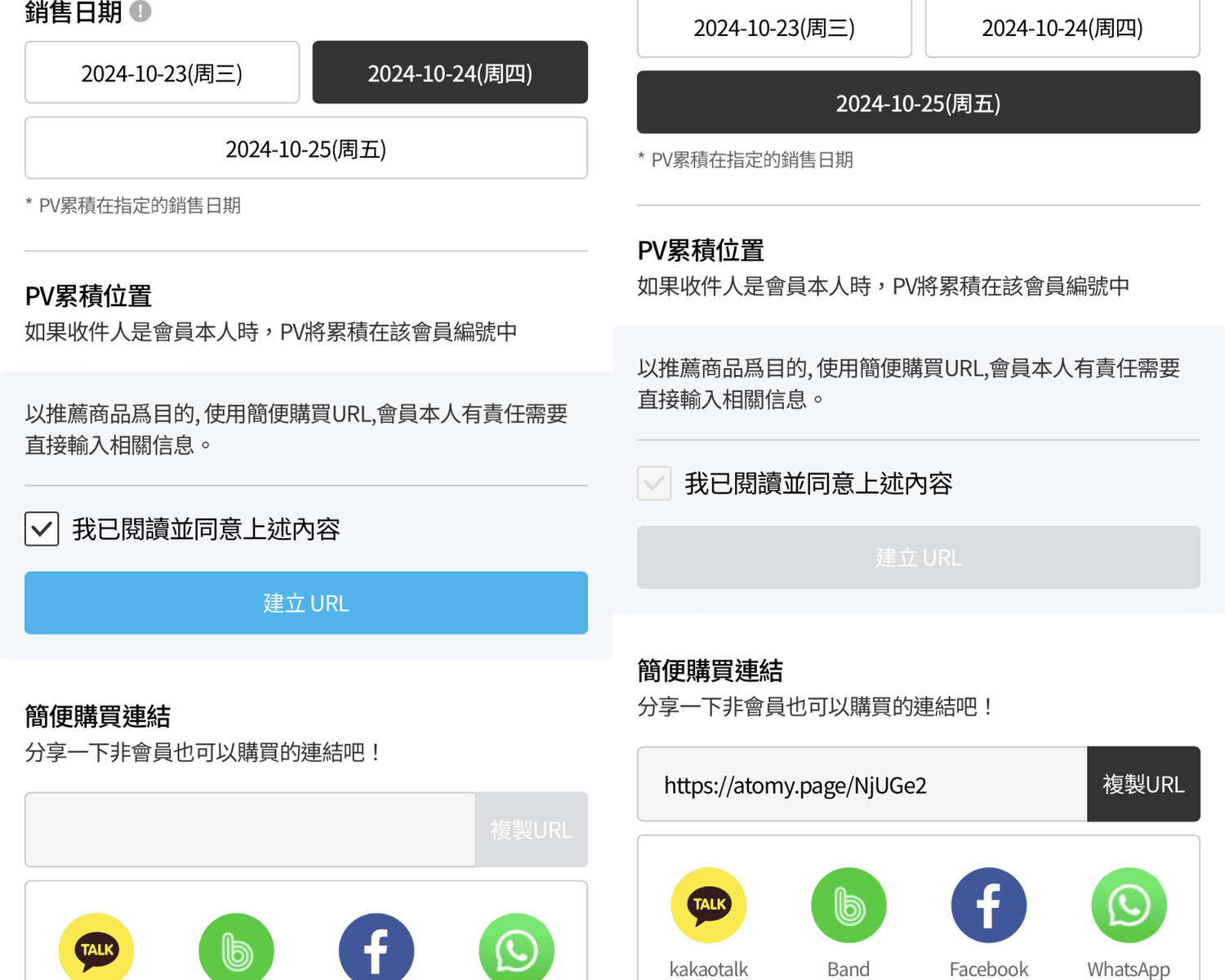This screenshot has width=1225, height=980.
Task: Click the 簡便購買連結 heading in right panel
Action: tap(710, 670)
